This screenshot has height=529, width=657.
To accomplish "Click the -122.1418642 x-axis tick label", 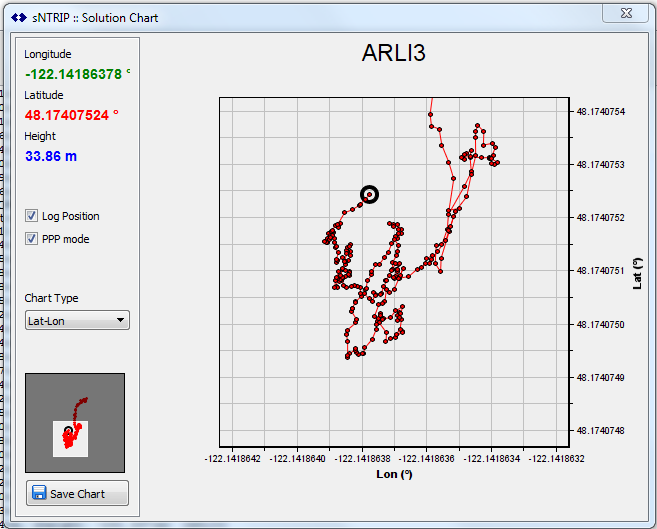I will pos(232,458).
